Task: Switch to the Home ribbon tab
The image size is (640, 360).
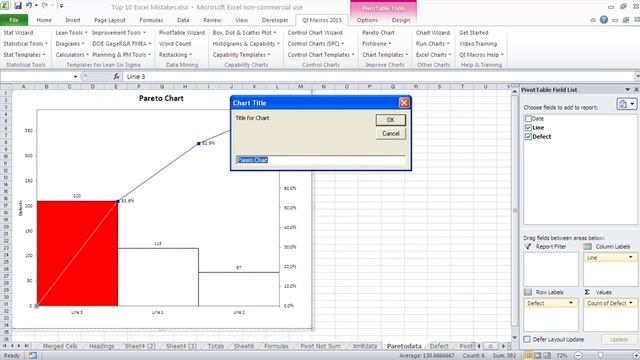Action: [x=44, y=20]
